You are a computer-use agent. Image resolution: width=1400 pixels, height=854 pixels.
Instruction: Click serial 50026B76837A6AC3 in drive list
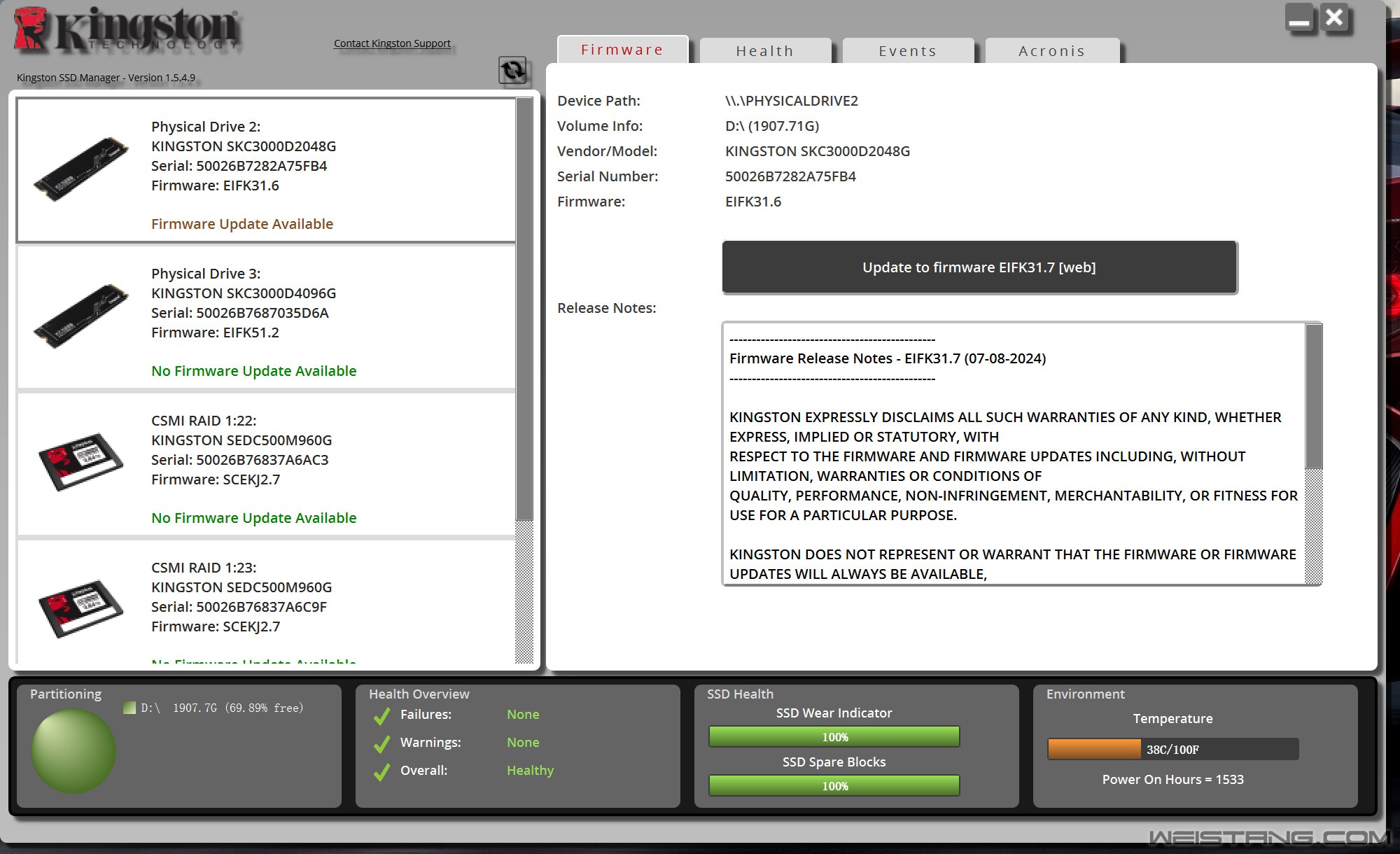click(x=240, y=460)
